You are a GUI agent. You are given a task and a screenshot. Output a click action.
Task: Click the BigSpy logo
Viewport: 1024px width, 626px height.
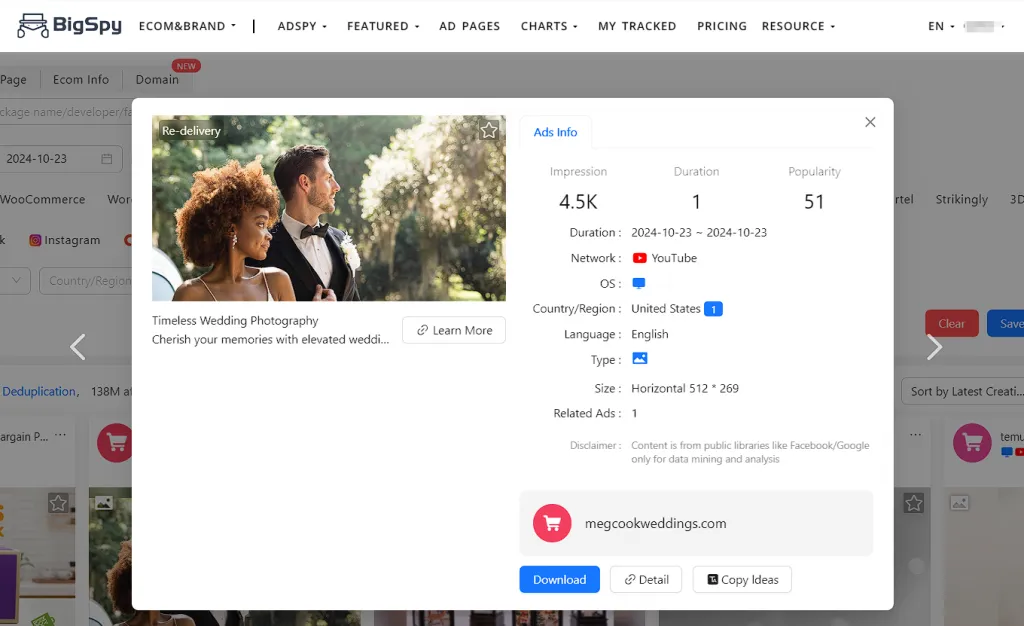tap(70, 25)
